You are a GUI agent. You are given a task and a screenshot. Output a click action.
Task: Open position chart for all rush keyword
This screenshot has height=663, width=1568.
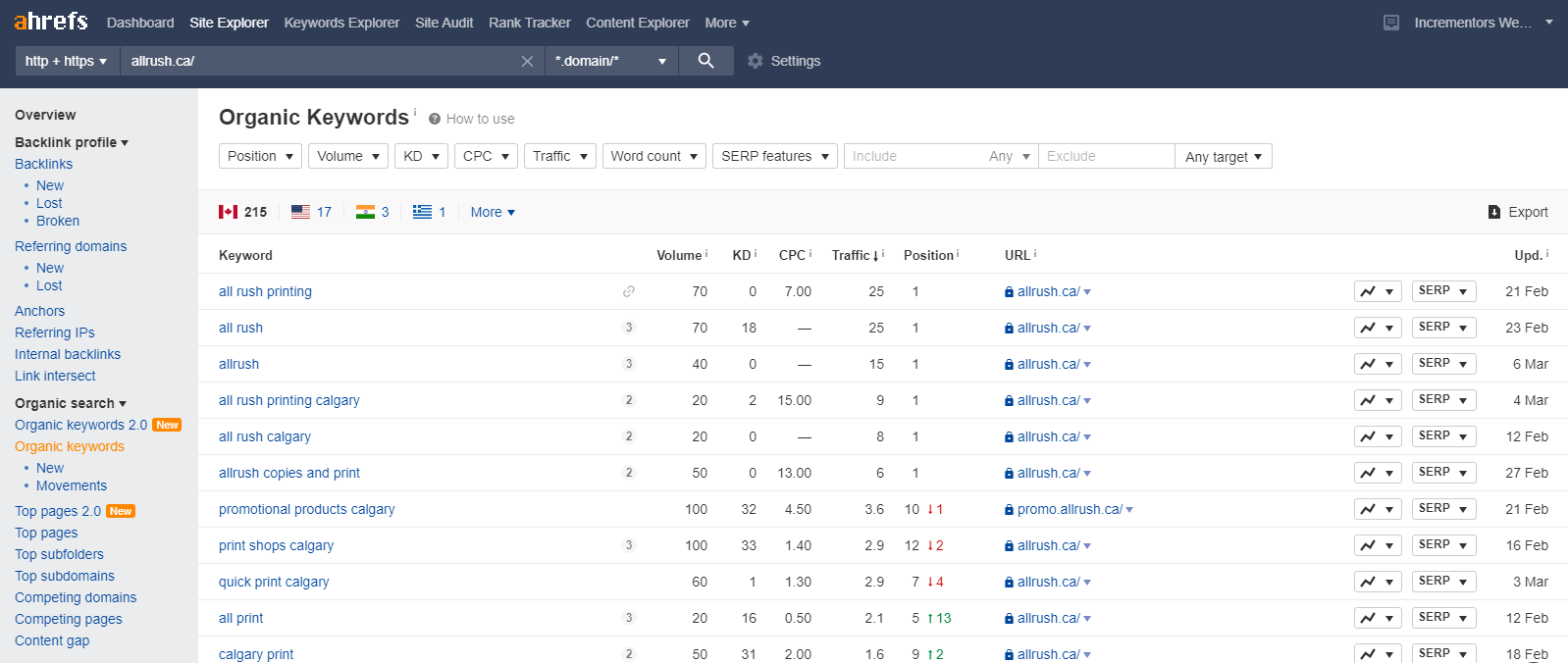pos(1378,328)
